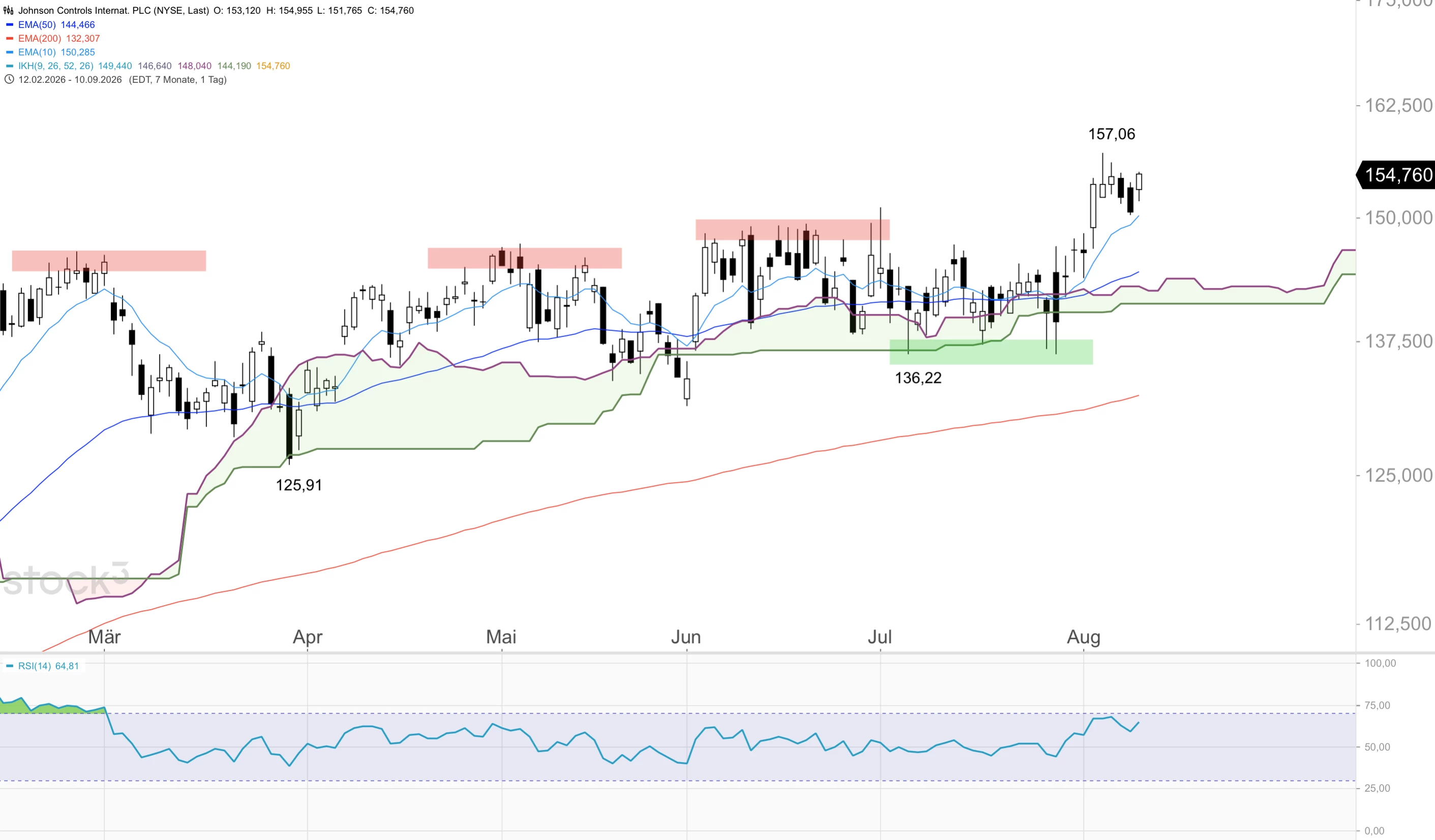Click the Mär month label on time axis
The height and width of the screenshot is (840, 1435).
105,637
